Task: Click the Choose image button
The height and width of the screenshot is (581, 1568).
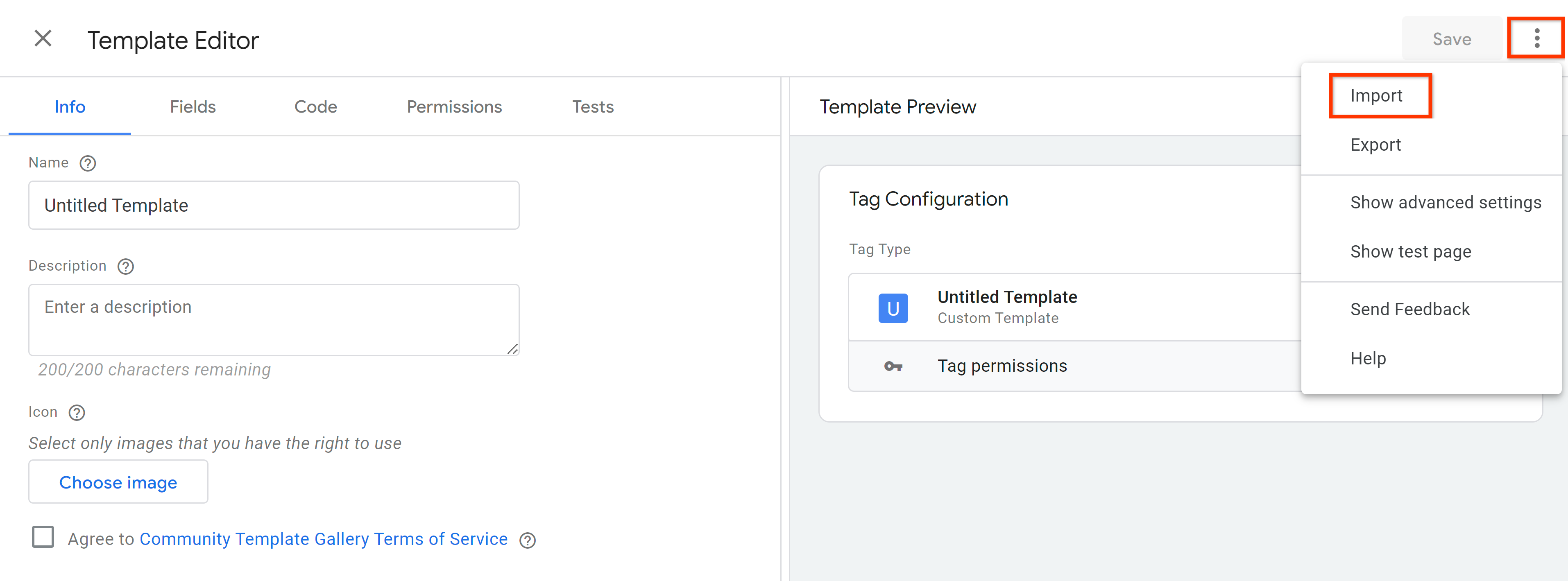Action: coord(117,482)
